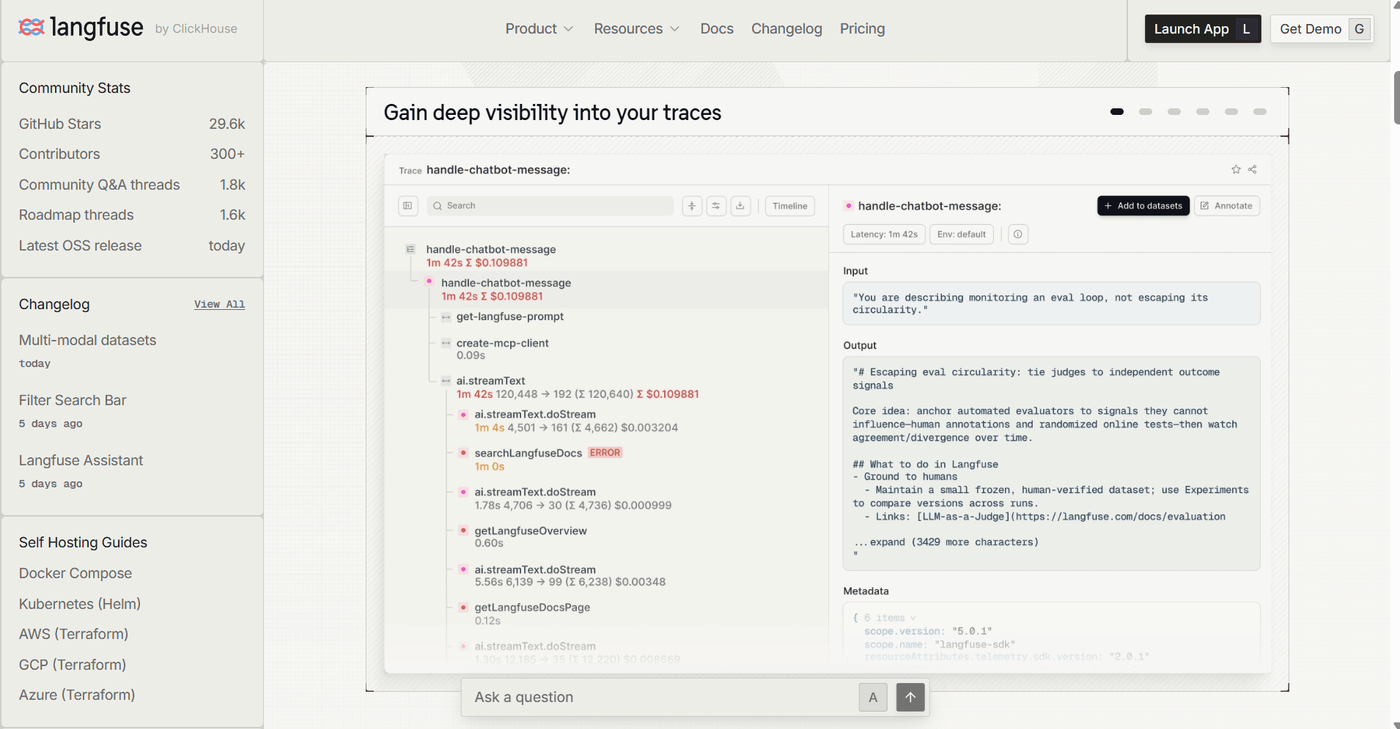Image resolution: width=1400 pixels, height=729 pixels.
Task: Open the AWS (Terraform) guide
Action: click(x=74, y=634)
